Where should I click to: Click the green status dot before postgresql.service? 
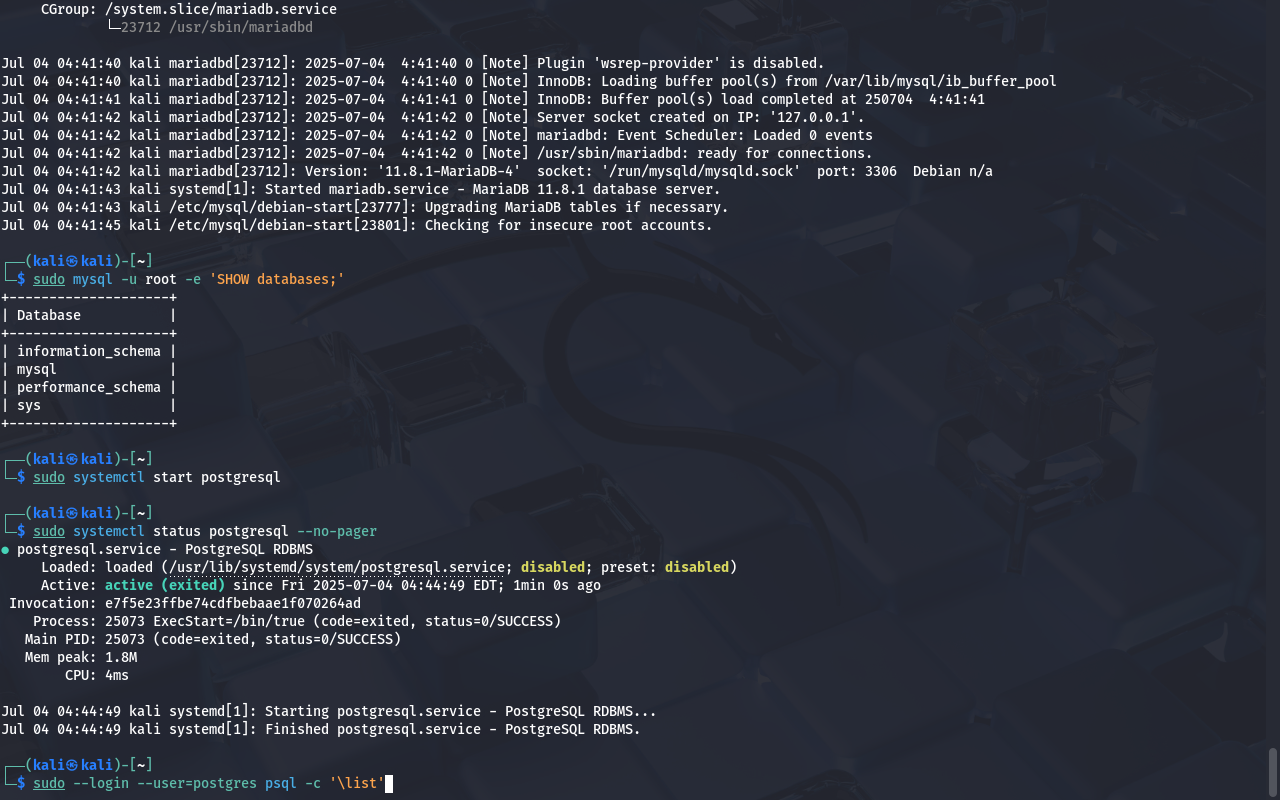[5, 549]
